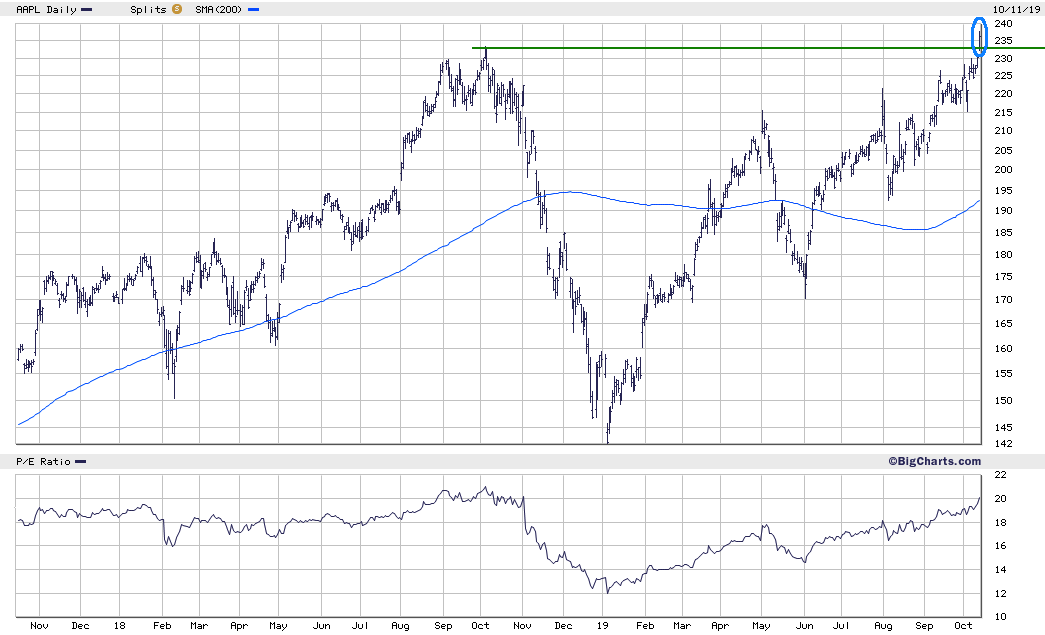Click the 18 year label on time axis
This screenshot has width=1045, height=635.
[x=119, y=626]
